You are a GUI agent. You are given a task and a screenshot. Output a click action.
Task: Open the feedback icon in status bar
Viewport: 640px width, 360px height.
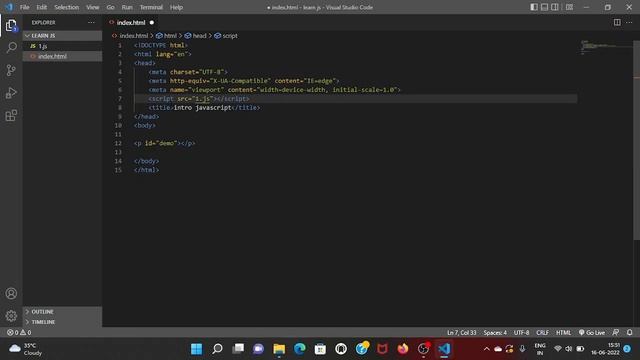tap(616, 333)
